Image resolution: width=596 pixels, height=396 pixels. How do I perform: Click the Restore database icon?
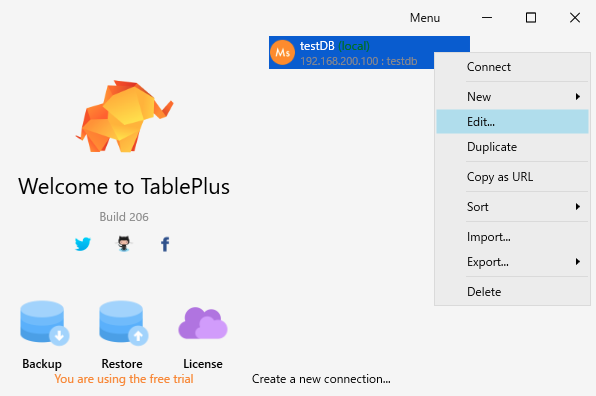point(124,323)
